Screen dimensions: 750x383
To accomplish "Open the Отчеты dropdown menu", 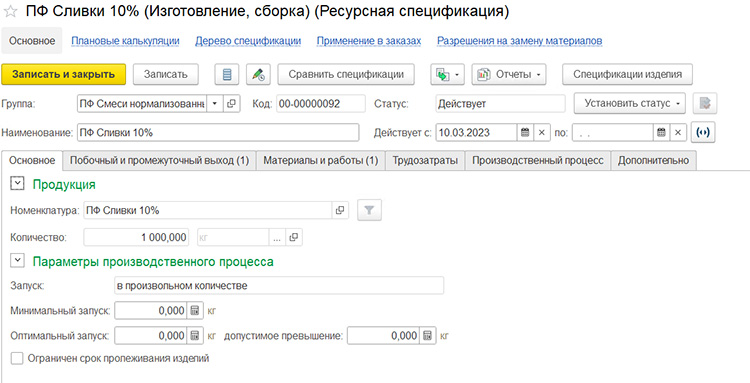I will 509,75.
